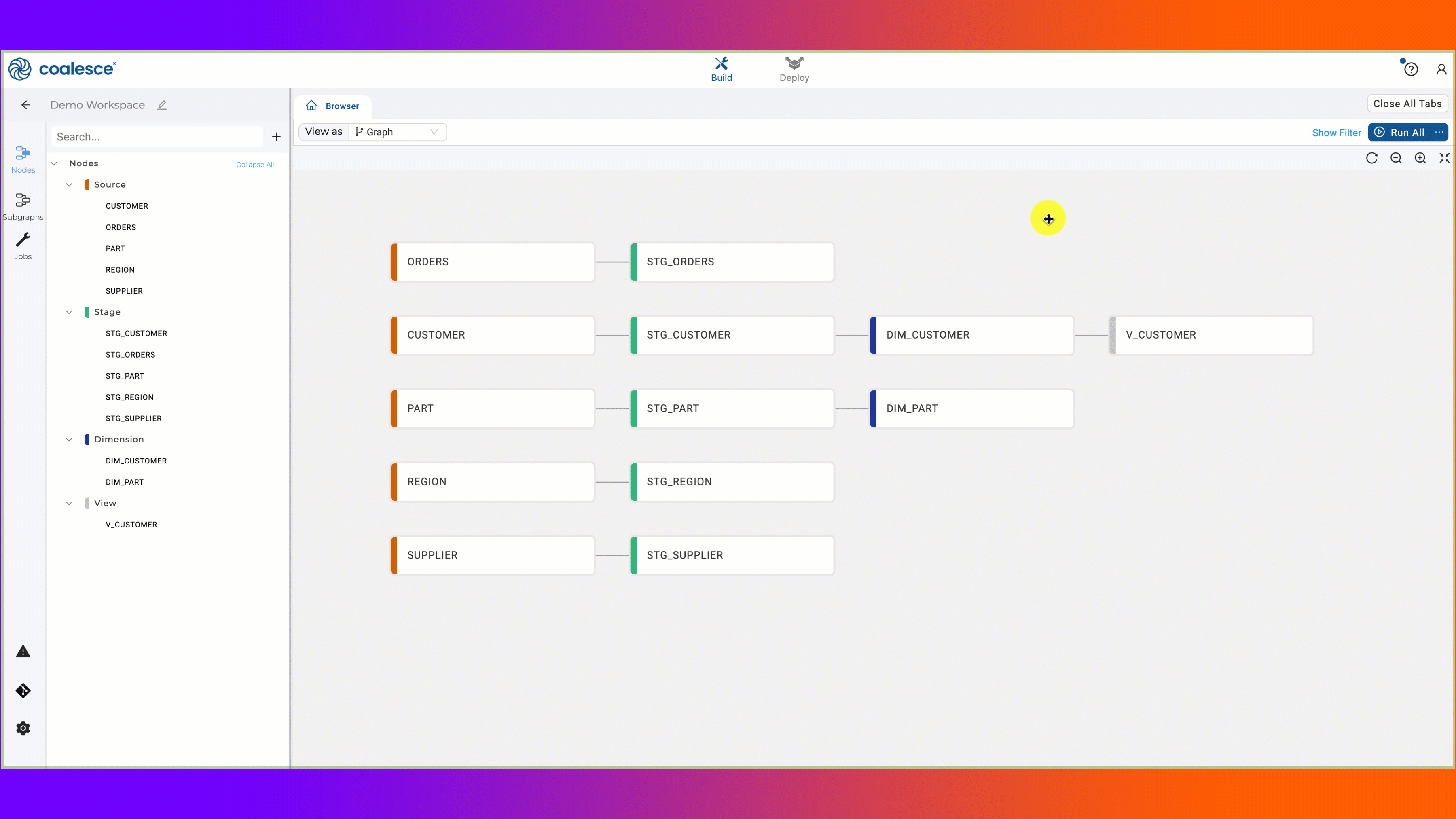The width and height of the screenshot is (1456, 819).
Task: Collapse the Stage node group
Action: point(69,312)
